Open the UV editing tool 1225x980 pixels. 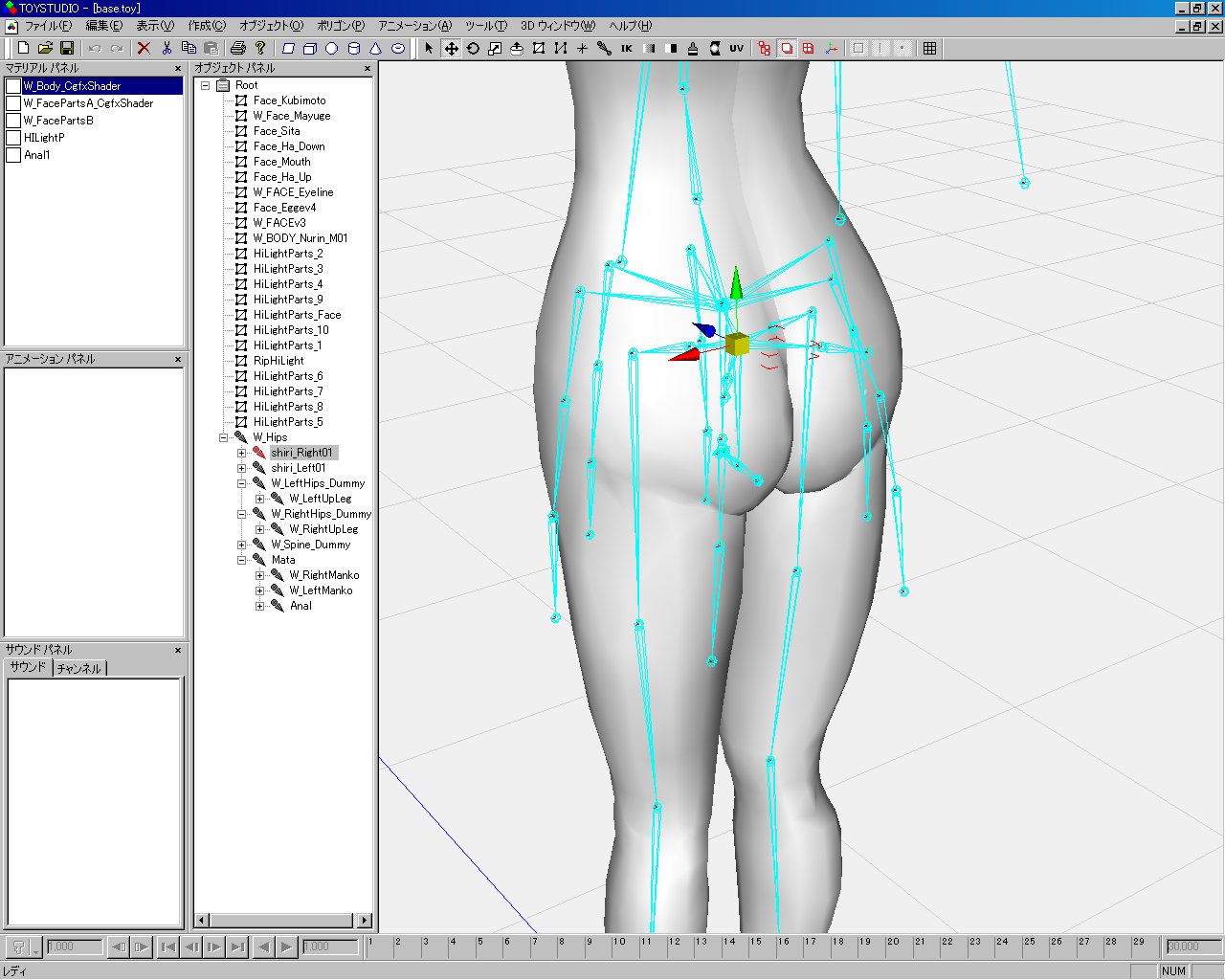click(736, 48)
